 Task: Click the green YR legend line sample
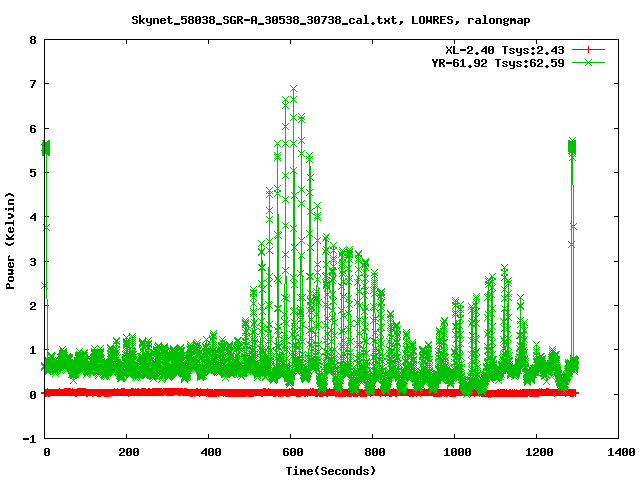[588, 62]
